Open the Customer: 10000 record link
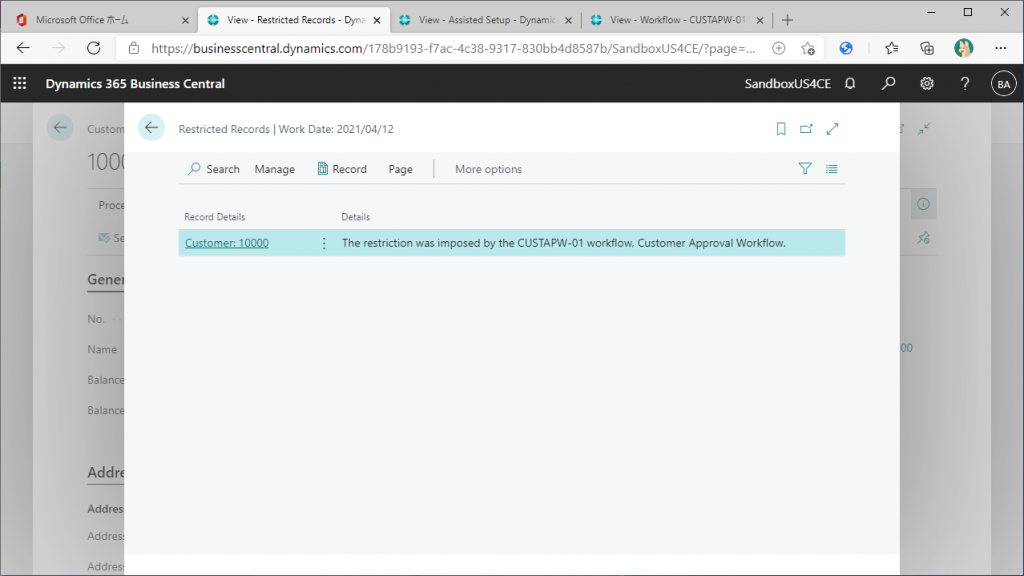Viewport: 1024px width, 576px height. click(227, 243)
